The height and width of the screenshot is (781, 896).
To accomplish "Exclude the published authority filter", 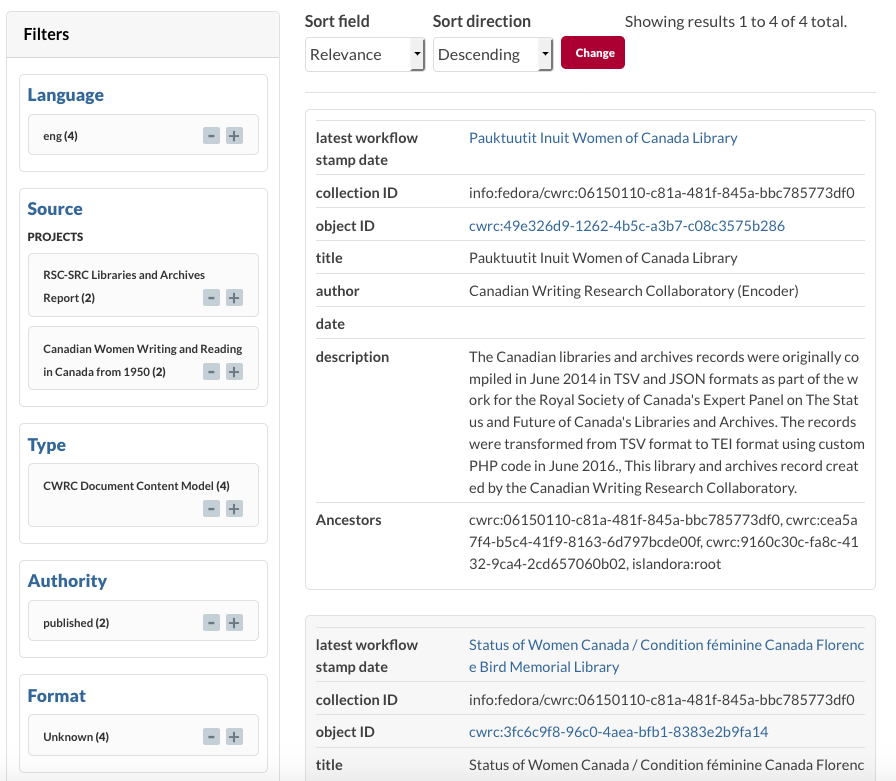I will (x=211, y=623).
